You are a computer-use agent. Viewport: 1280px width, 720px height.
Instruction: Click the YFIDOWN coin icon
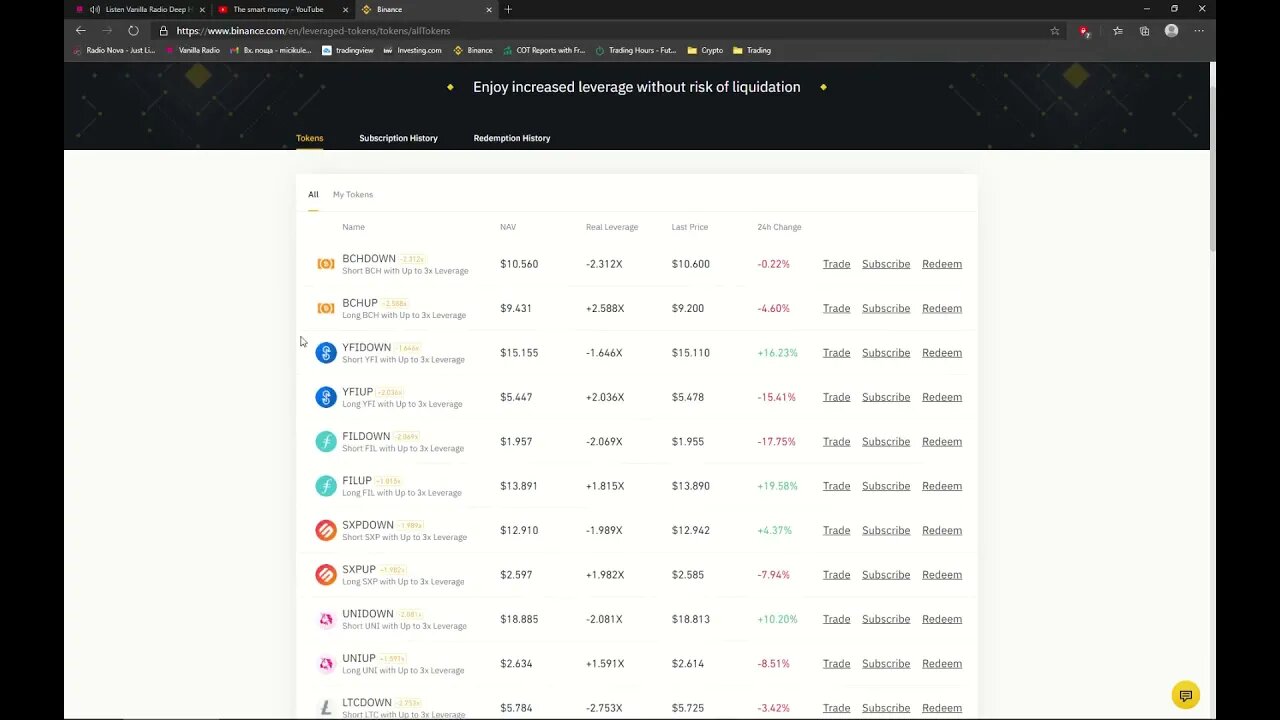326,352
